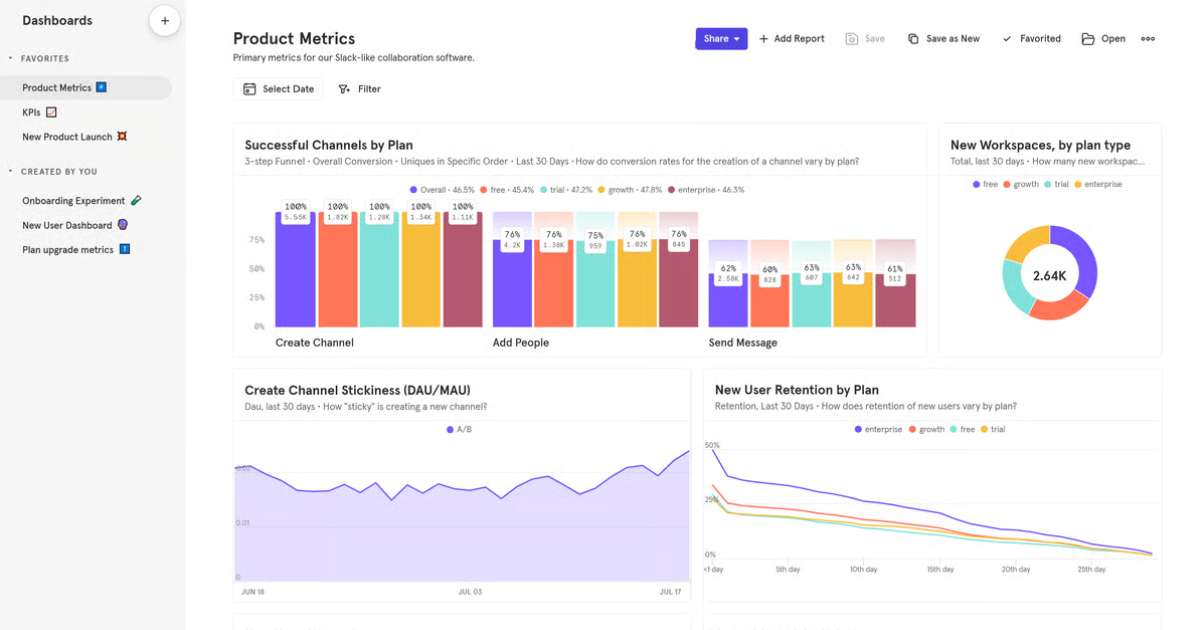
Task: Toggle the Favorited checkmark
Action: [1007, 39]
